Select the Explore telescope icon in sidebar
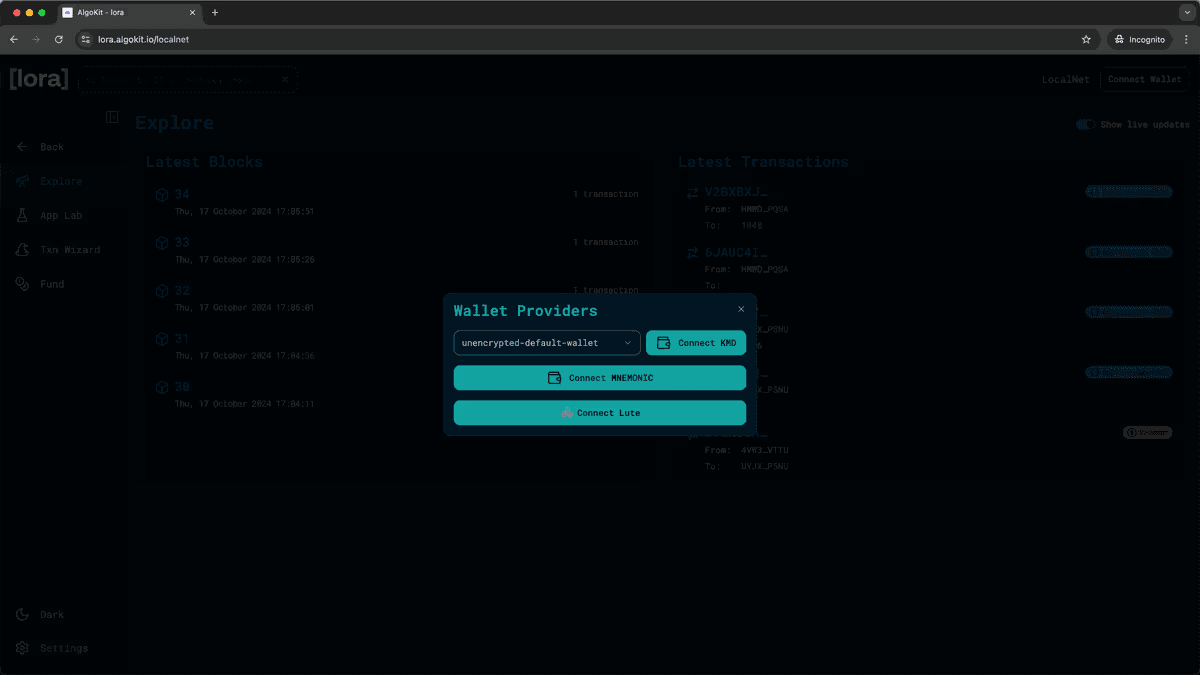The image size is (1200, 675). tap(22, 181)
